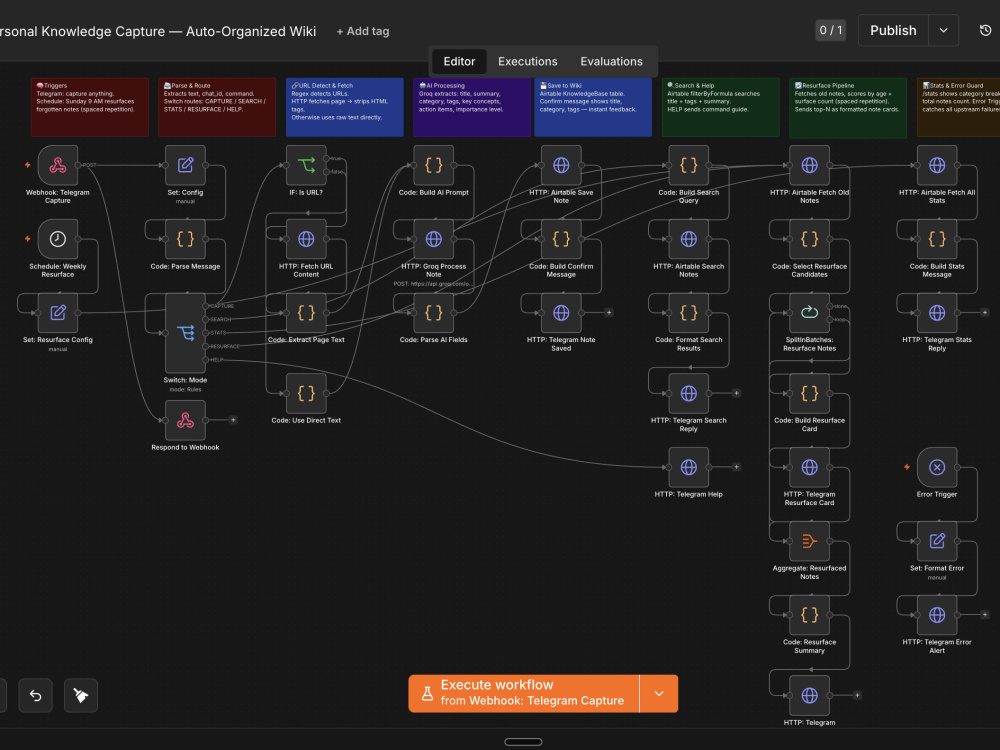Select the Switch: Mode node

pos(185,333)
